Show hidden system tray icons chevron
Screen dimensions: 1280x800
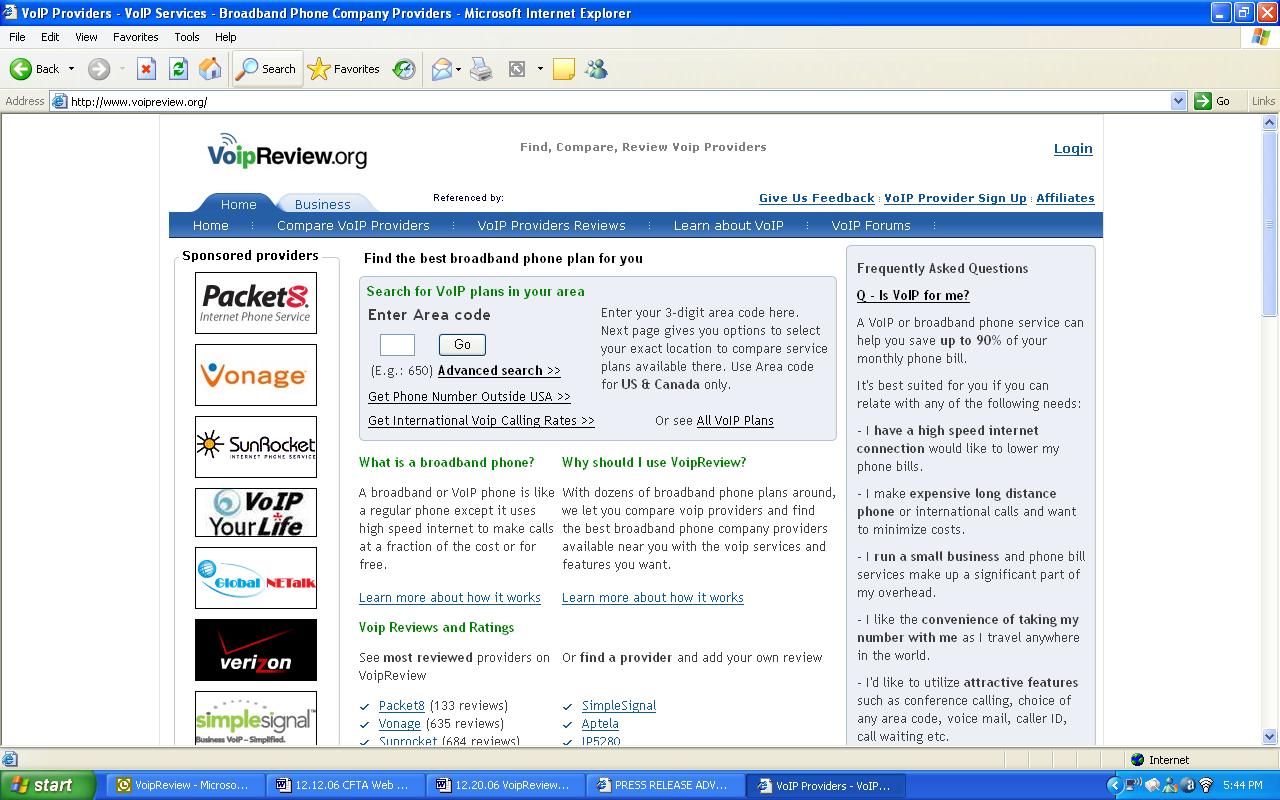(x=1115, y=785)
